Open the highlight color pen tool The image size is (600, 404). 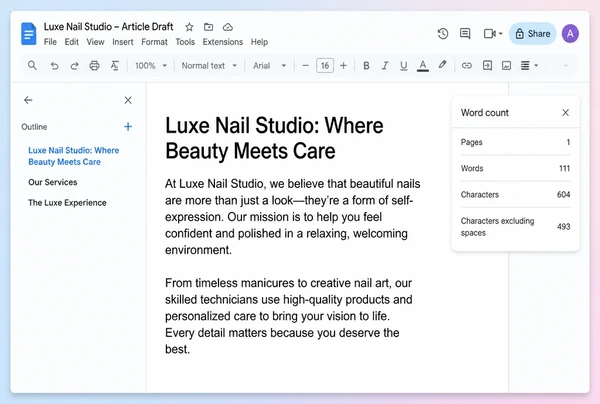pos(442,65)
